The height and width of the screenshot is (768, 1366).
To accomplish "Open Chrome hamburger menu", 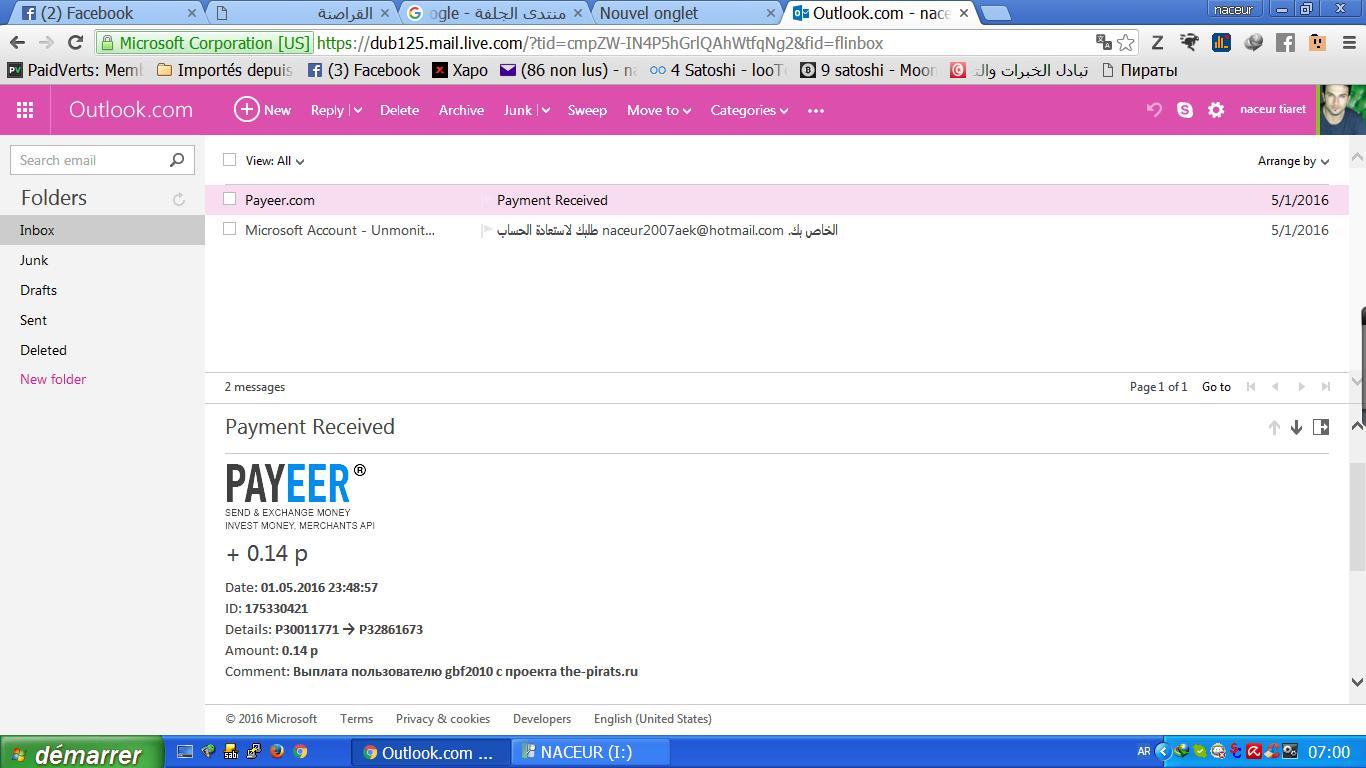I will [x=1349, y=42].
